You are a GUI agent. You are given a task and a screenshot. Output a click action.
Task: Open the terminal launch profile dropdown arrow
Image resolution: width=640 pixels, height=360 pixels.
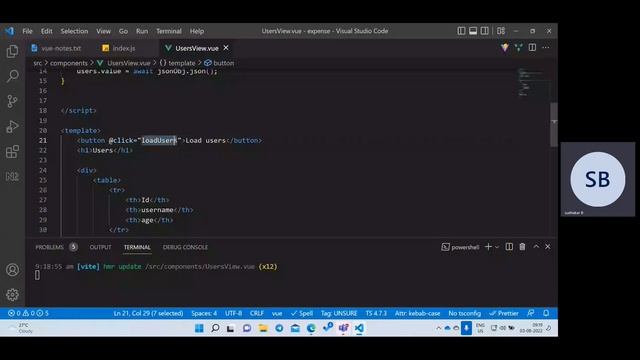click(x=497, y=247)
